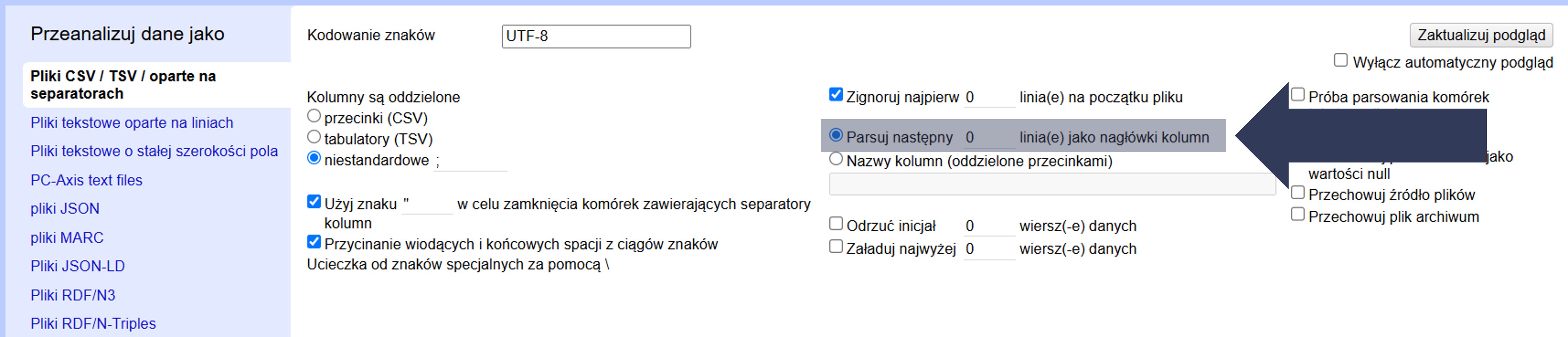Tick Przechowuj źródło plików checkbox
Screen dimensions: 1568x337
pyautogui.click(x=1298, y=193)
